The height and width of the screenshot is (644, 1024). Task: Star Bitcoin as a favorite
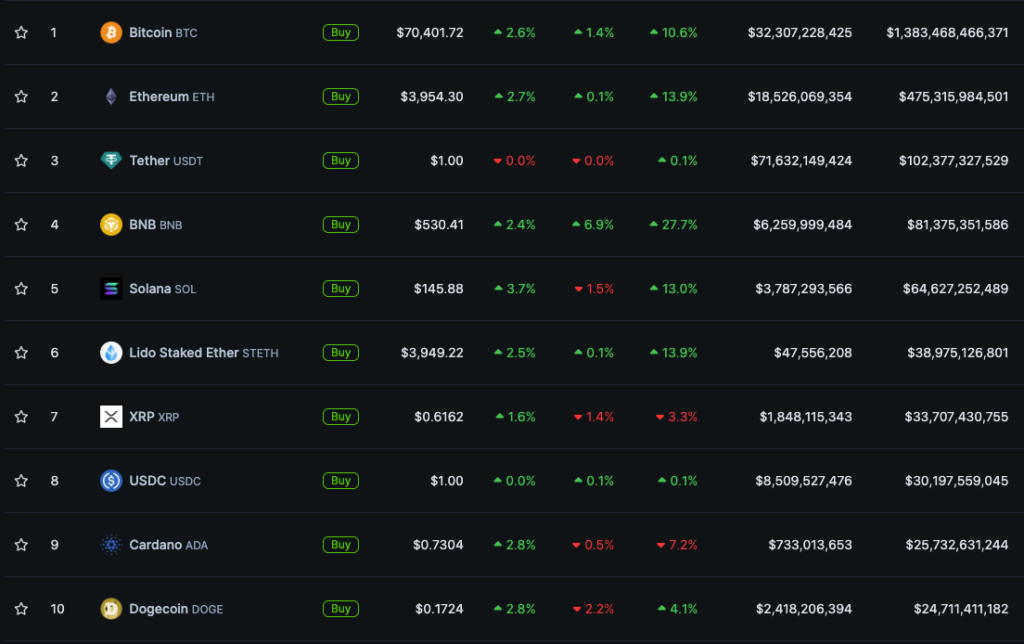pos(21,33)
